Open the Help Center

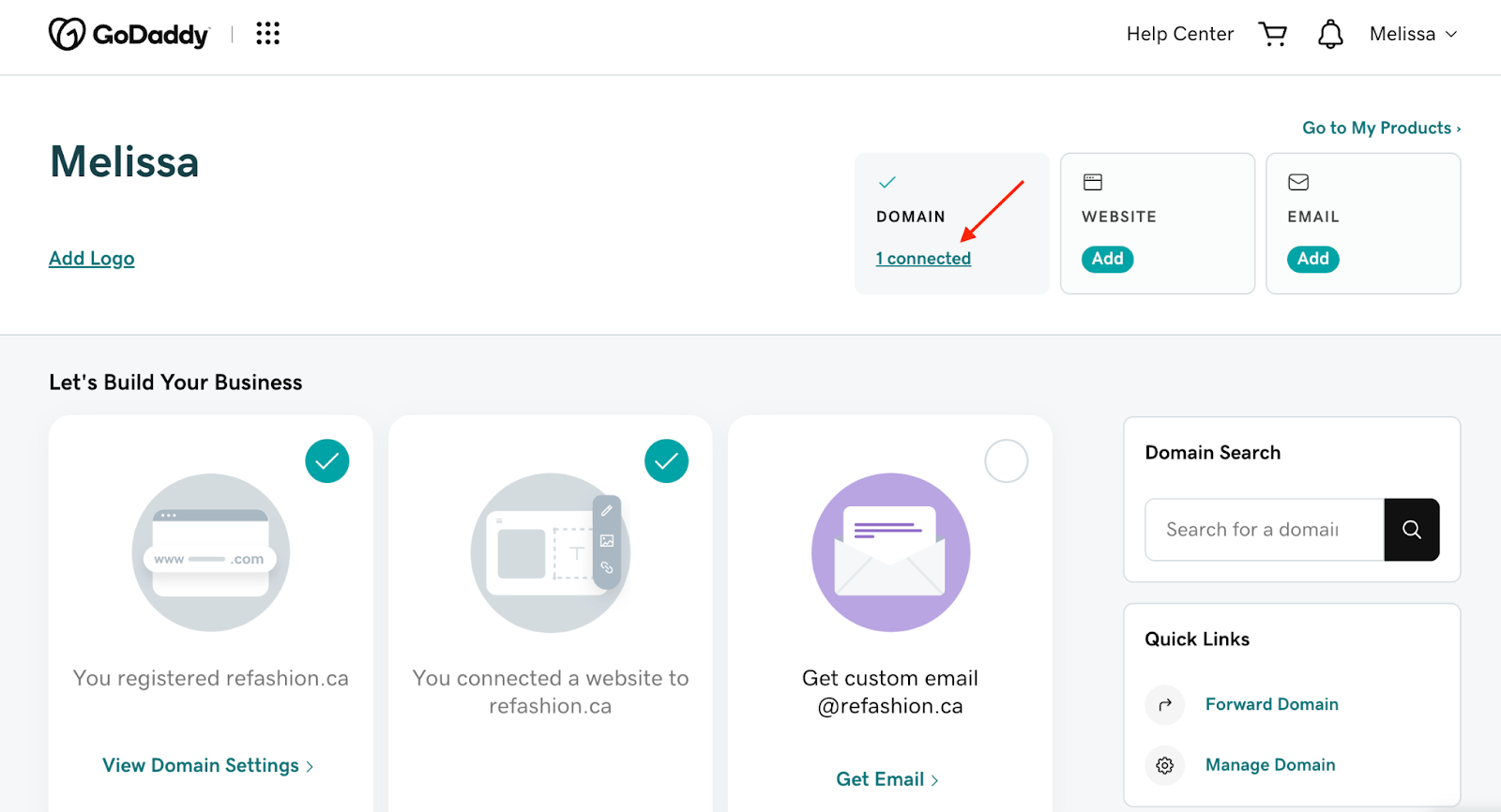pyautogui.click(x=1180, y=35)
